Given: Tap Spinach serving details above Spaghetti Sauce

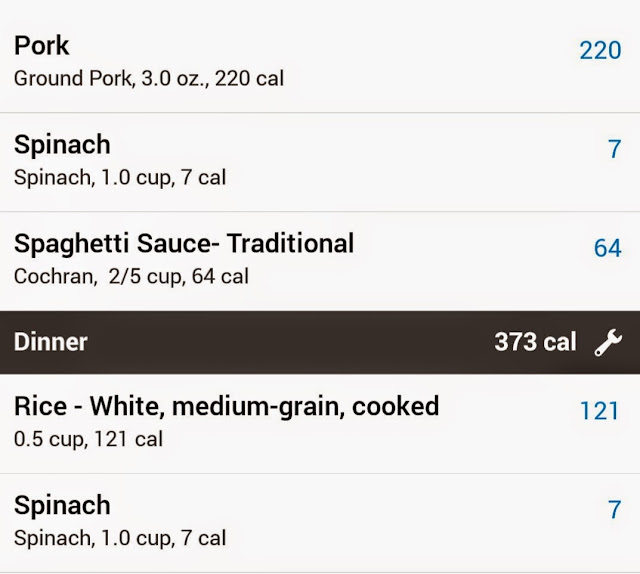Looking at the screenshot, I should tap(120, 178).
